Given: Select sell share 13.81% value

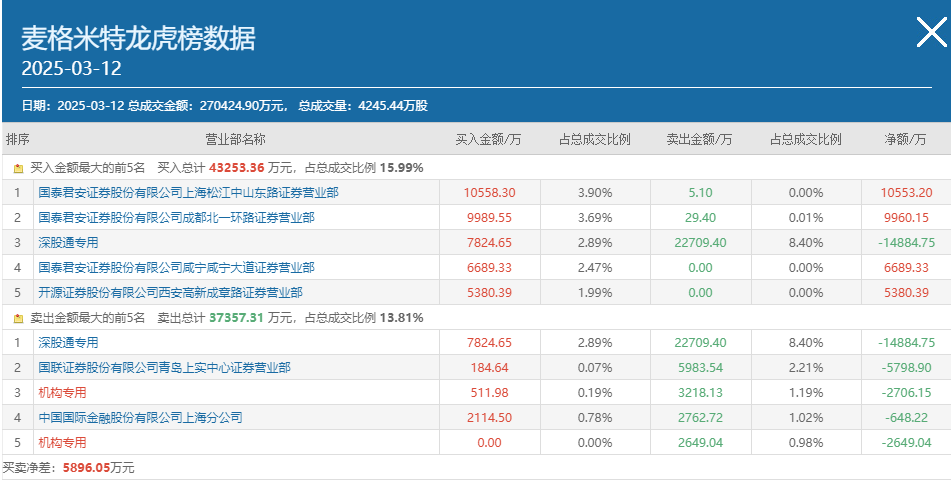Looking at the screenshot, I should point(402,318).
